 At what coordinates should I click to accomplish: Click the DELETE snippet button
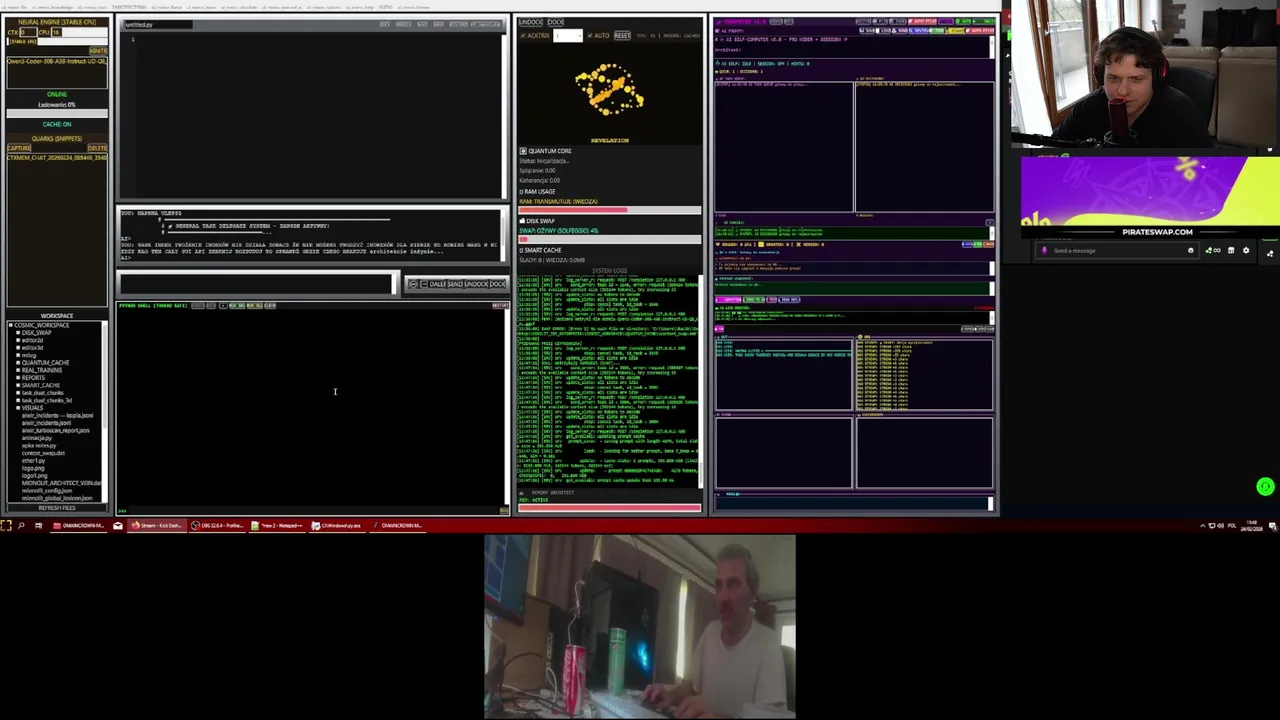97,148
